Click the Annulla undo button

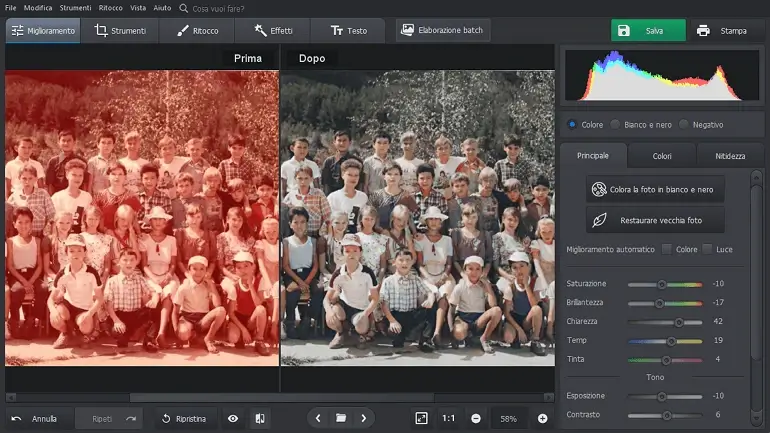(39, 419)
